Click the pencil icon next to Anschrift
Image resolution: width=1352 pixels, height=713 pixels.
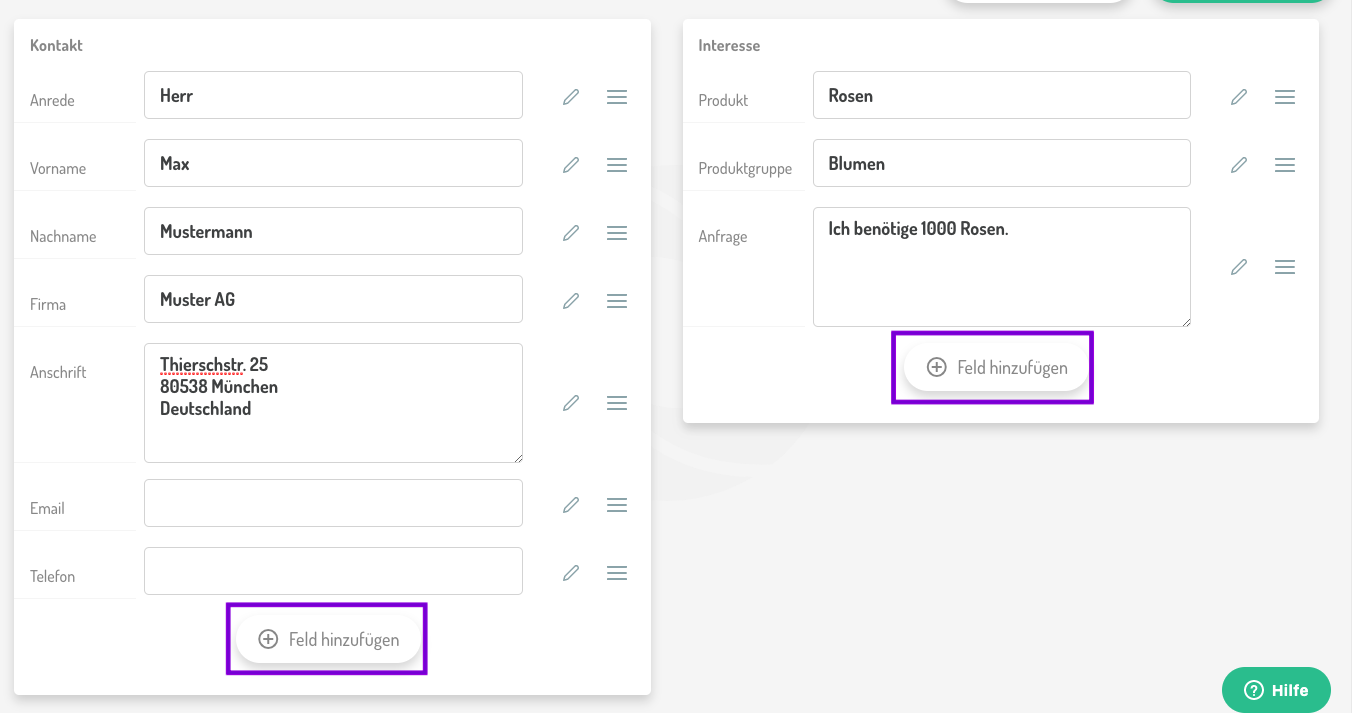(571, 403)
